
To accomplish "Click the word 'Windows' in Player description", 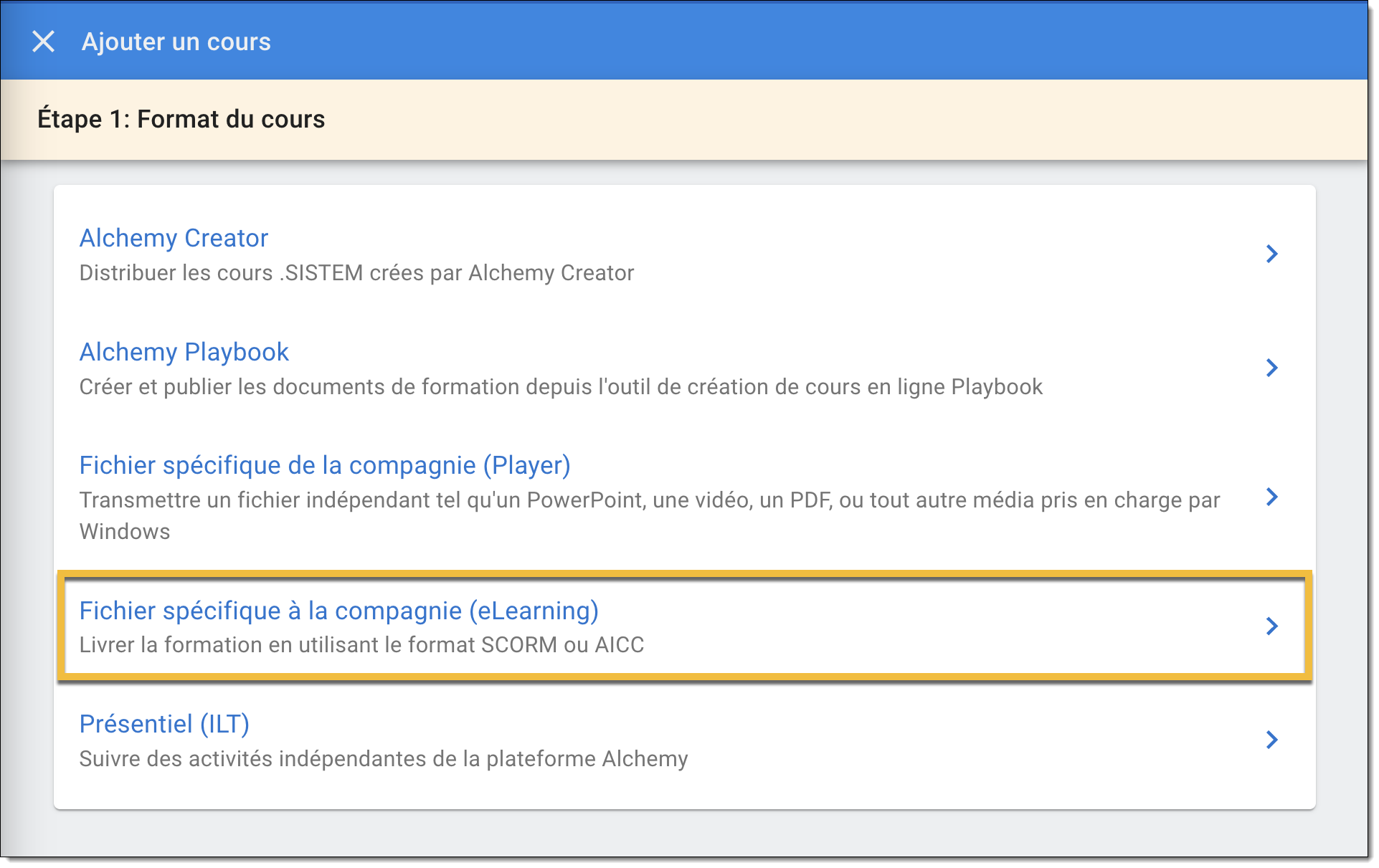I will point(125,532).
